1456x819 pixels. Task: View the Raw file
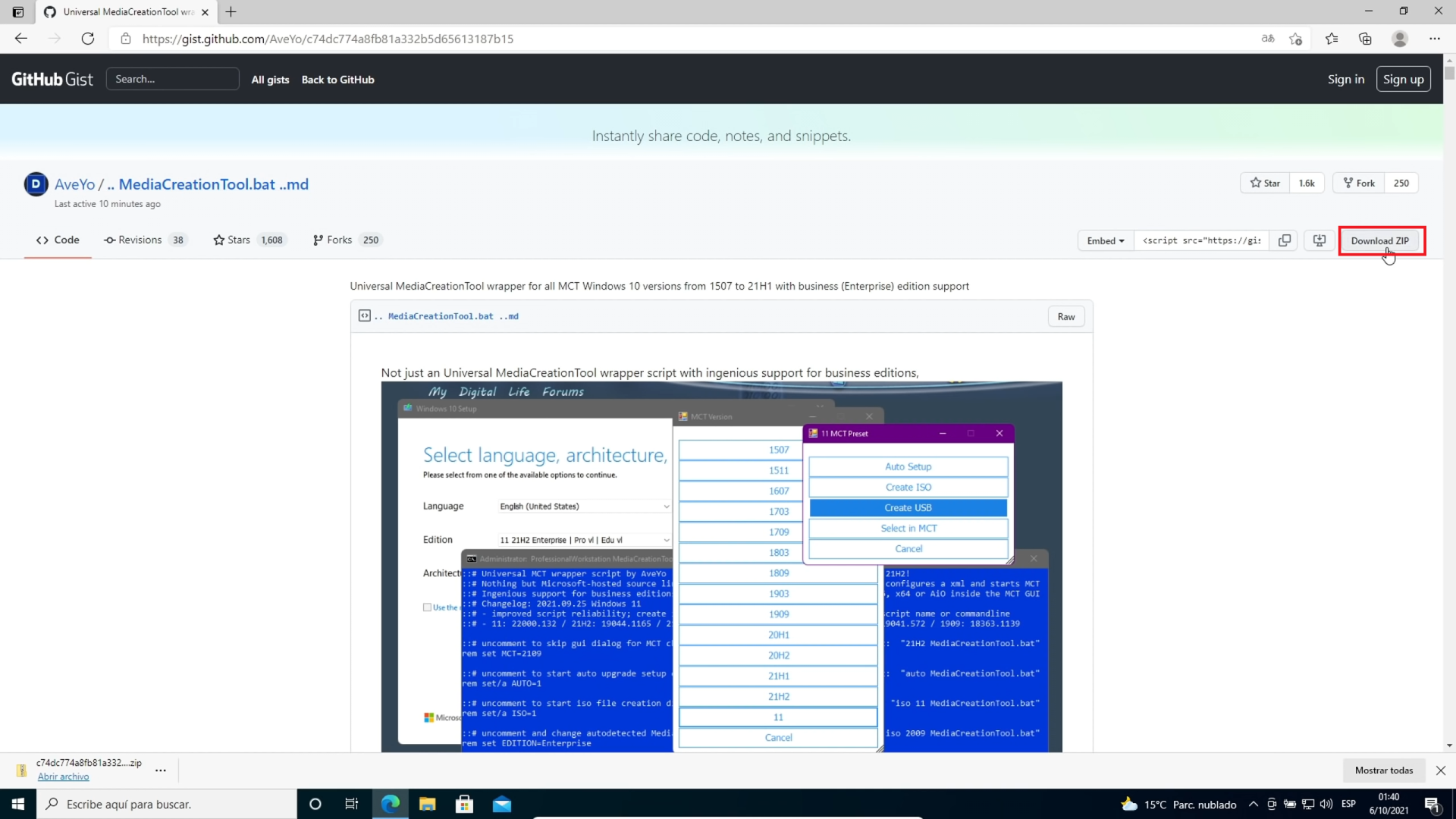pos(1065,316)
